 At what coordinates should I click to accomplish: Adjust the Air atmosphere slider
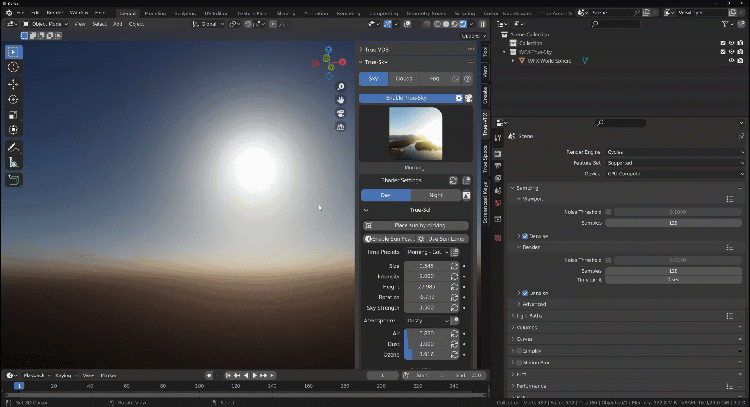pos(428,332)
